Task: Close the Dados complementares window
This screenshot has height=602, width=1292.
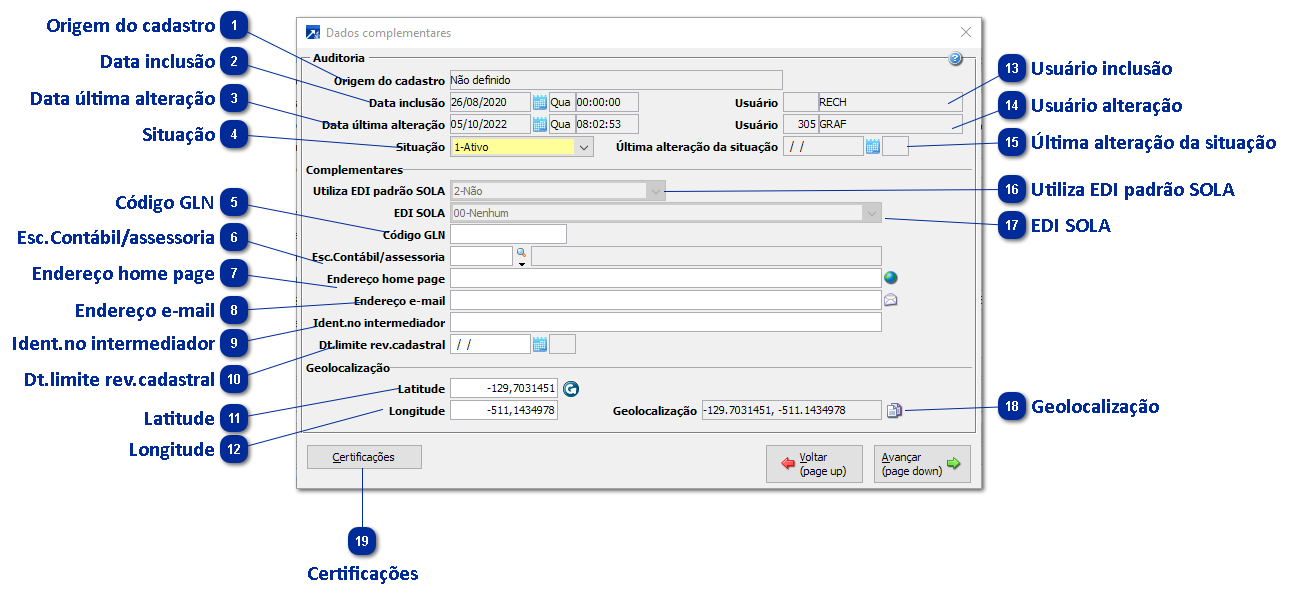Action: (965, 33)
